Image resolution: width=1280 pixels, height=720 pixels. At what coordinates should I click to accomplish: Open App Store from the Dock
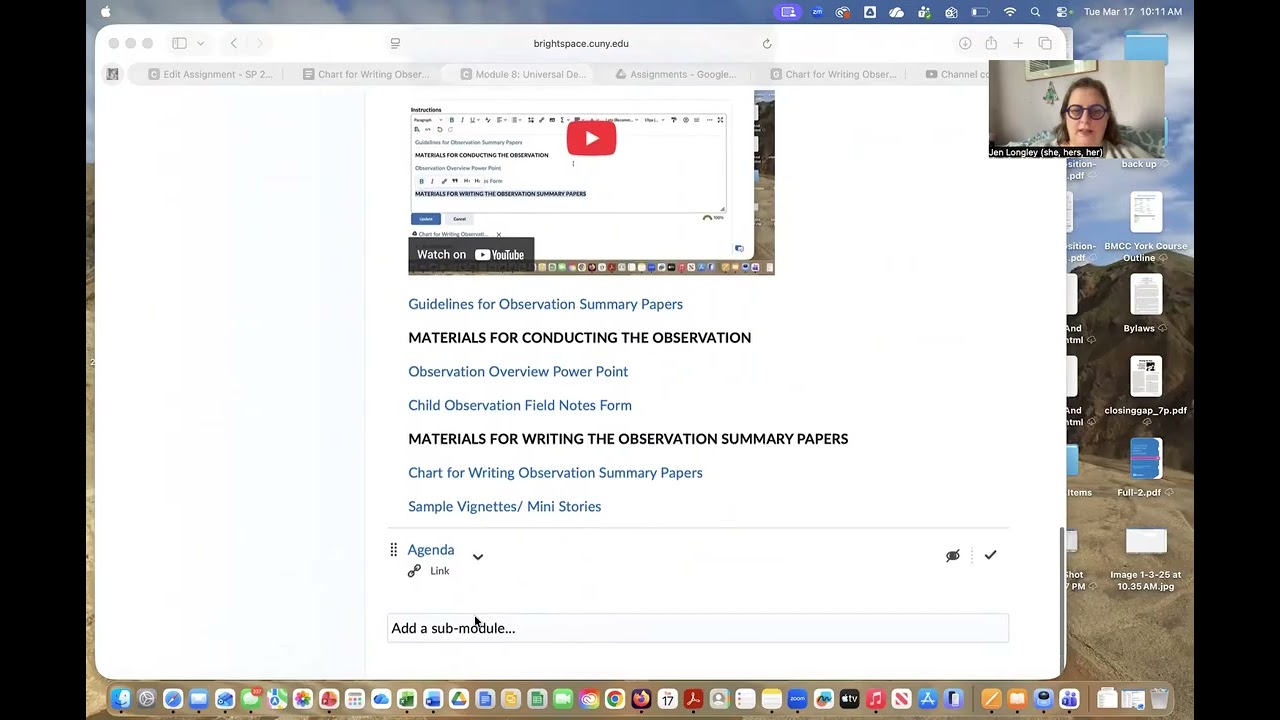pos(927,699)
